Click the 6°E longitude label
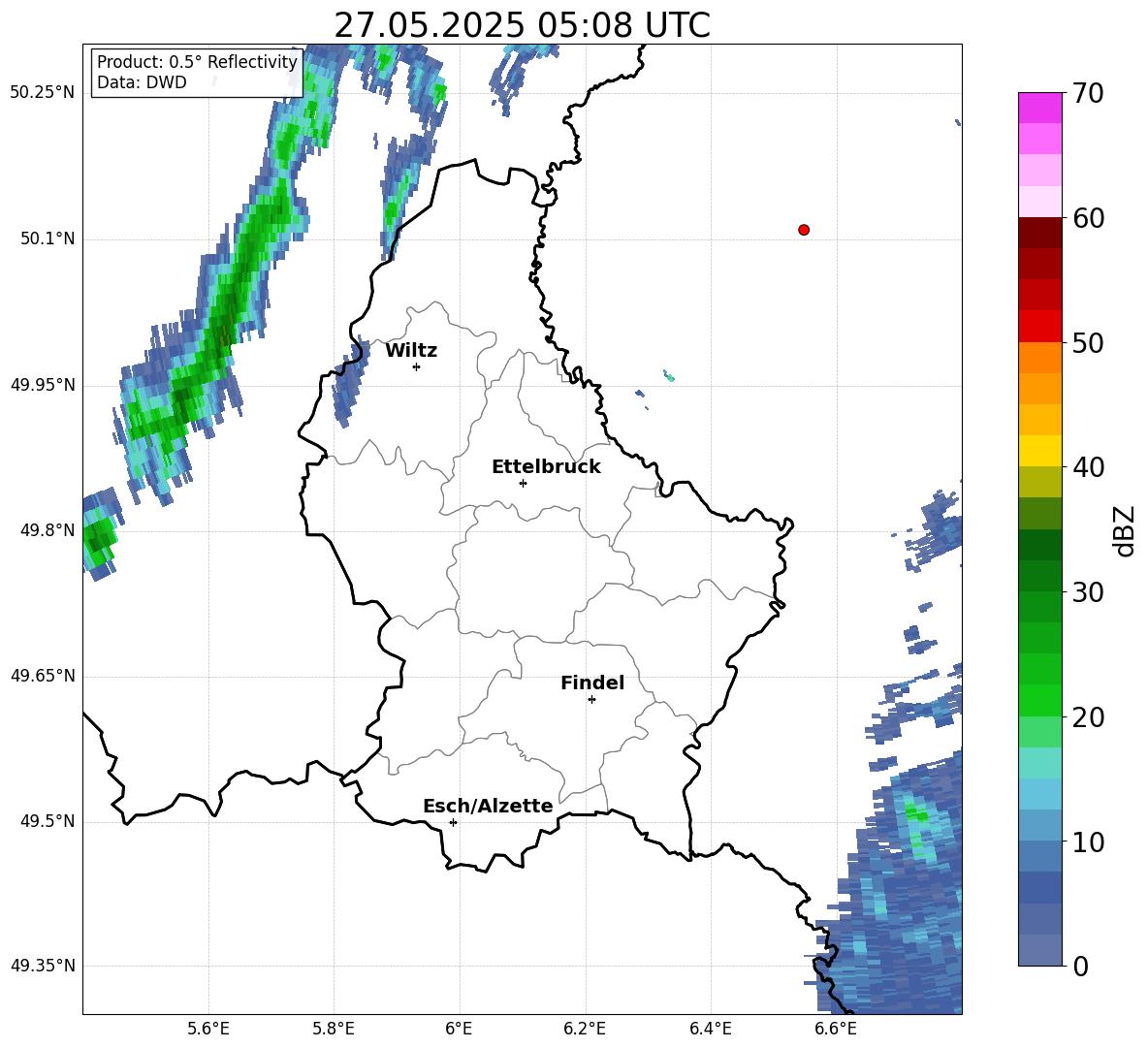1148x1048 pixels. [459, 1029]
